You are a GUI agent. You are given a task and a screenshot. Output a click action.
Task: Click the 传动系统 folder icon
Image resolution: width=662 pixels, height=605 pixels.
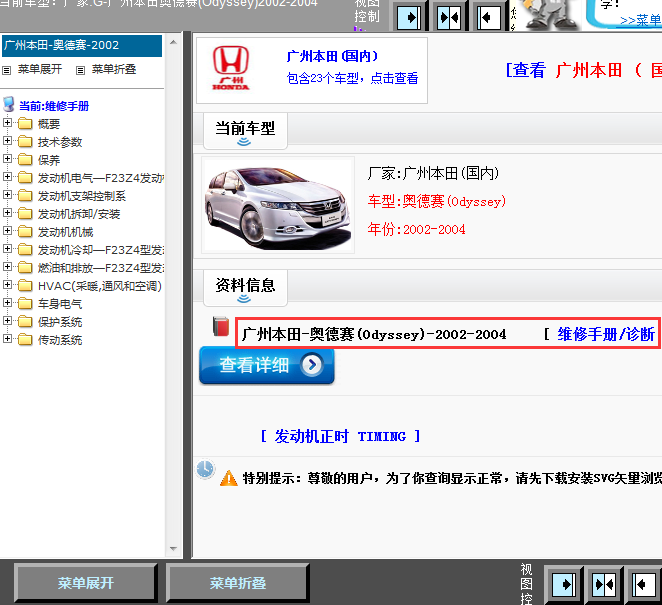click(25, 339)
